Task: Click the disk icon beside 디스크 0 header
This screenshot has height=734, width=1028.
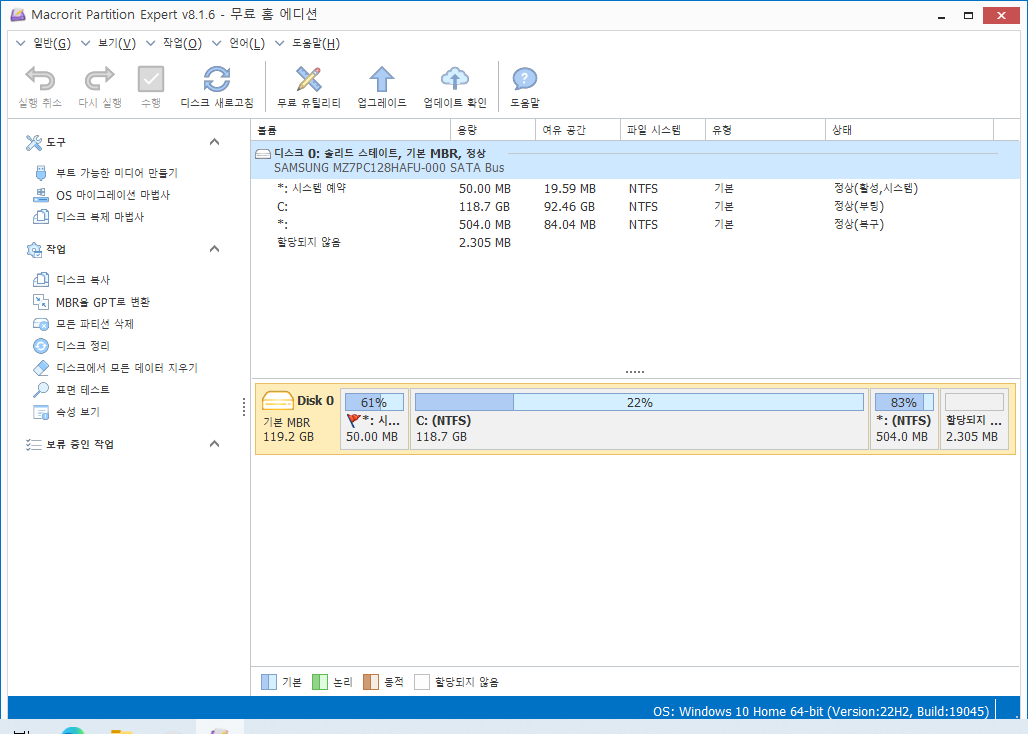Action: tap(263, 154)
